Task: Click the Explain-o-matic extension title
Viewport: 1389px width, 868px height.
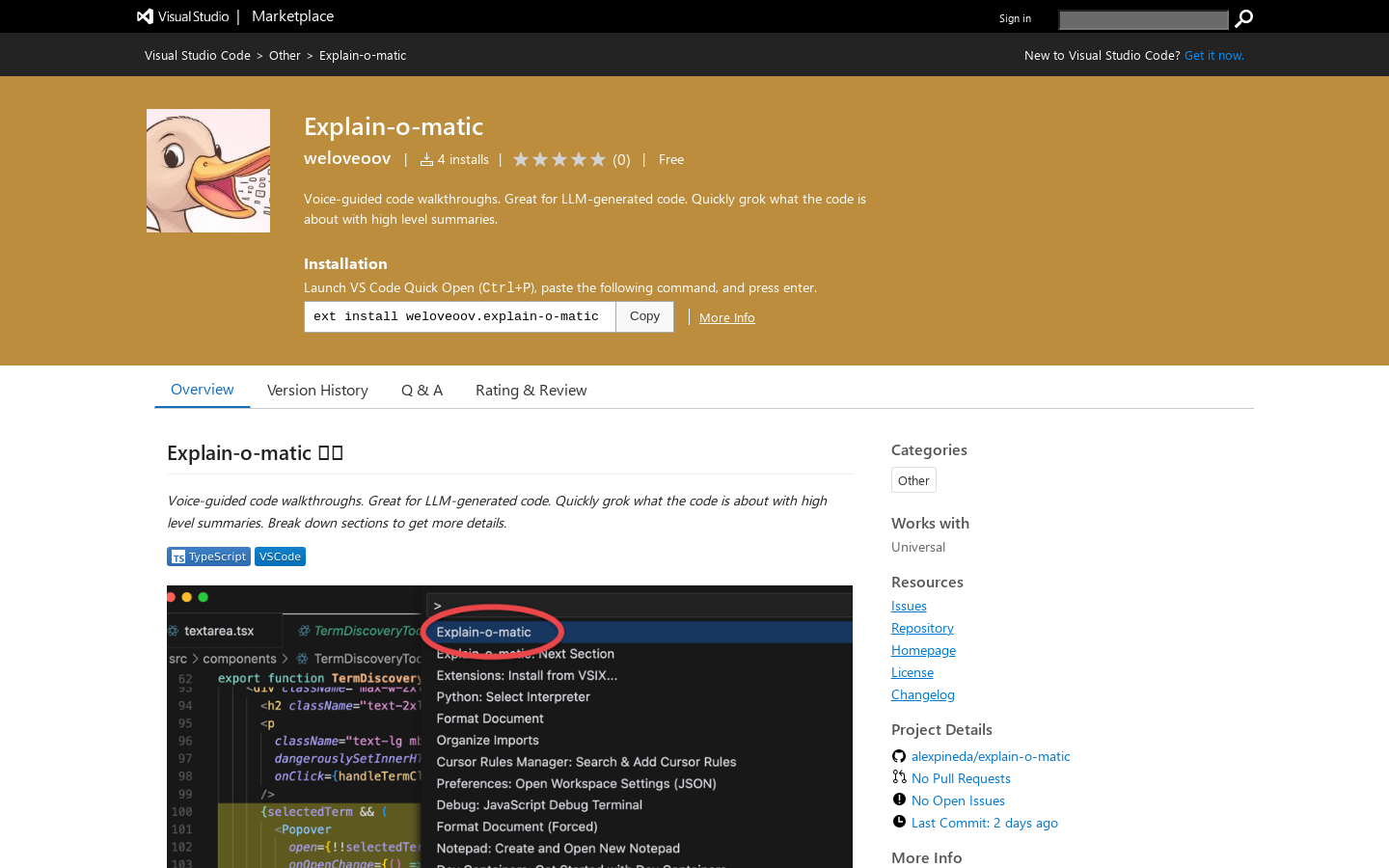Action: 394,126
